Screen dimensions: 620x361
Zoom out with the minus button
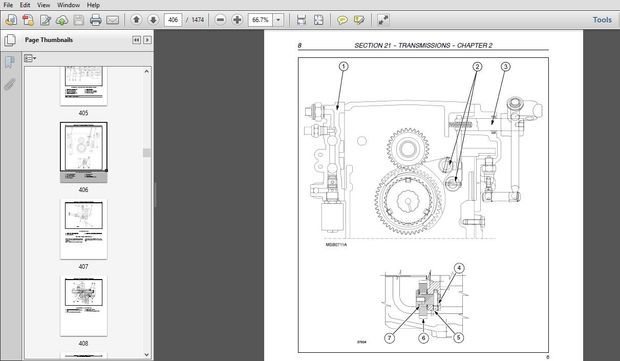tap(221, 20)
